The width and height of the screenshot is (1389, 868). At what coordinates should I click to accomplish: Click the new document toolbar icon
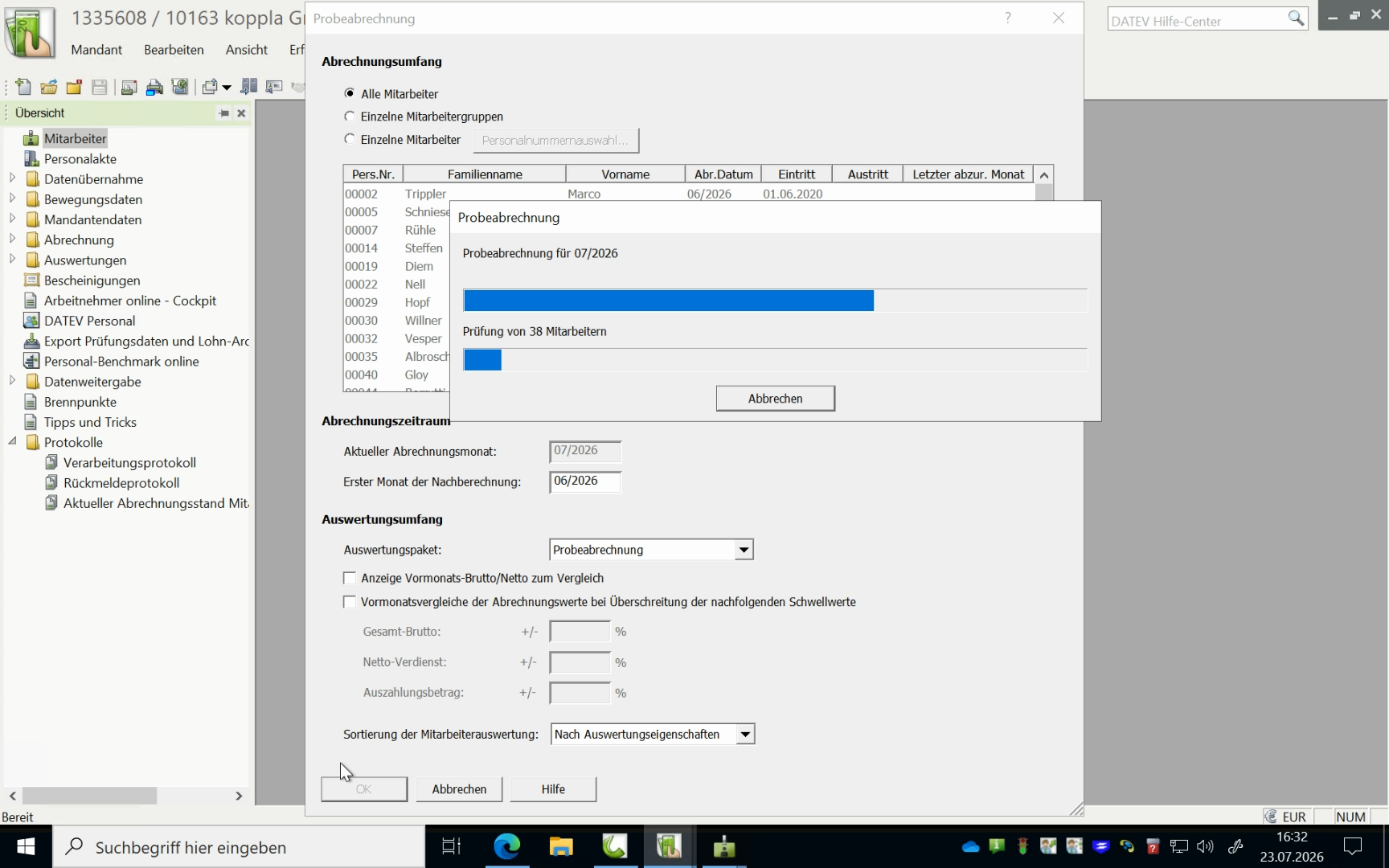23,87
